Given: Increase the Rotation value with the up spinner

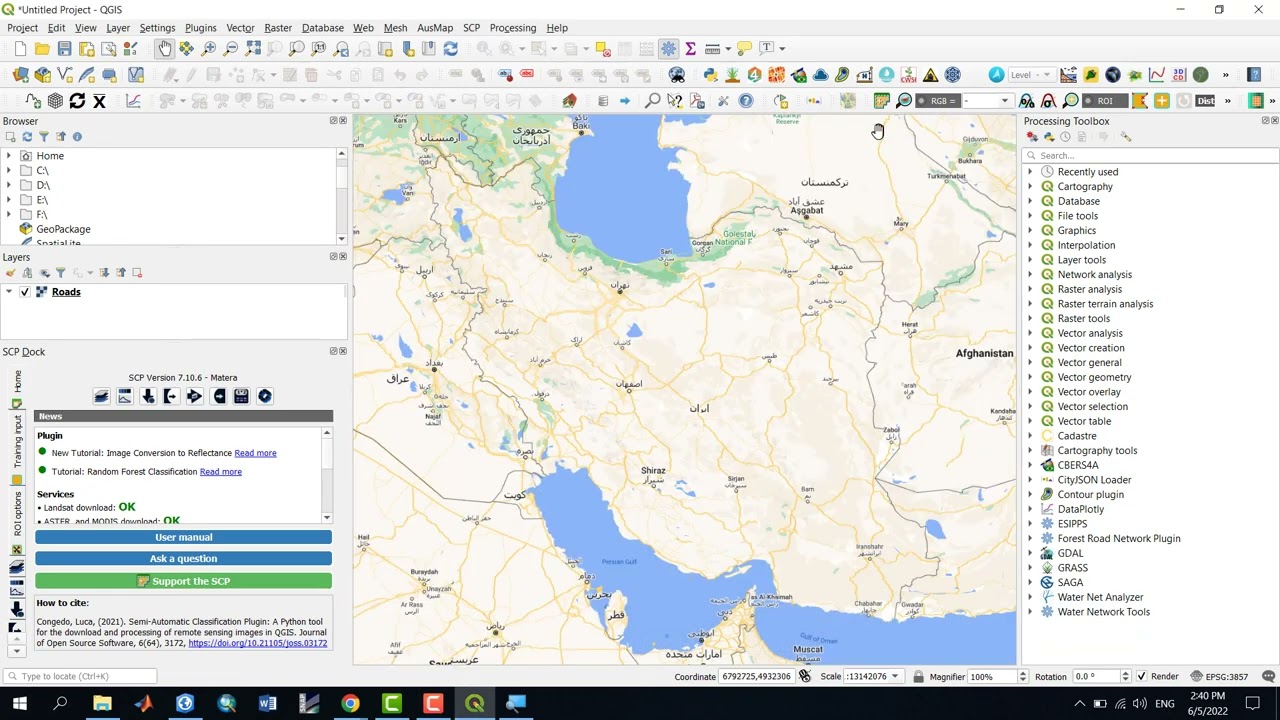Looking at the screenshot, I should pyautogui.click(x=1126, y=673).
